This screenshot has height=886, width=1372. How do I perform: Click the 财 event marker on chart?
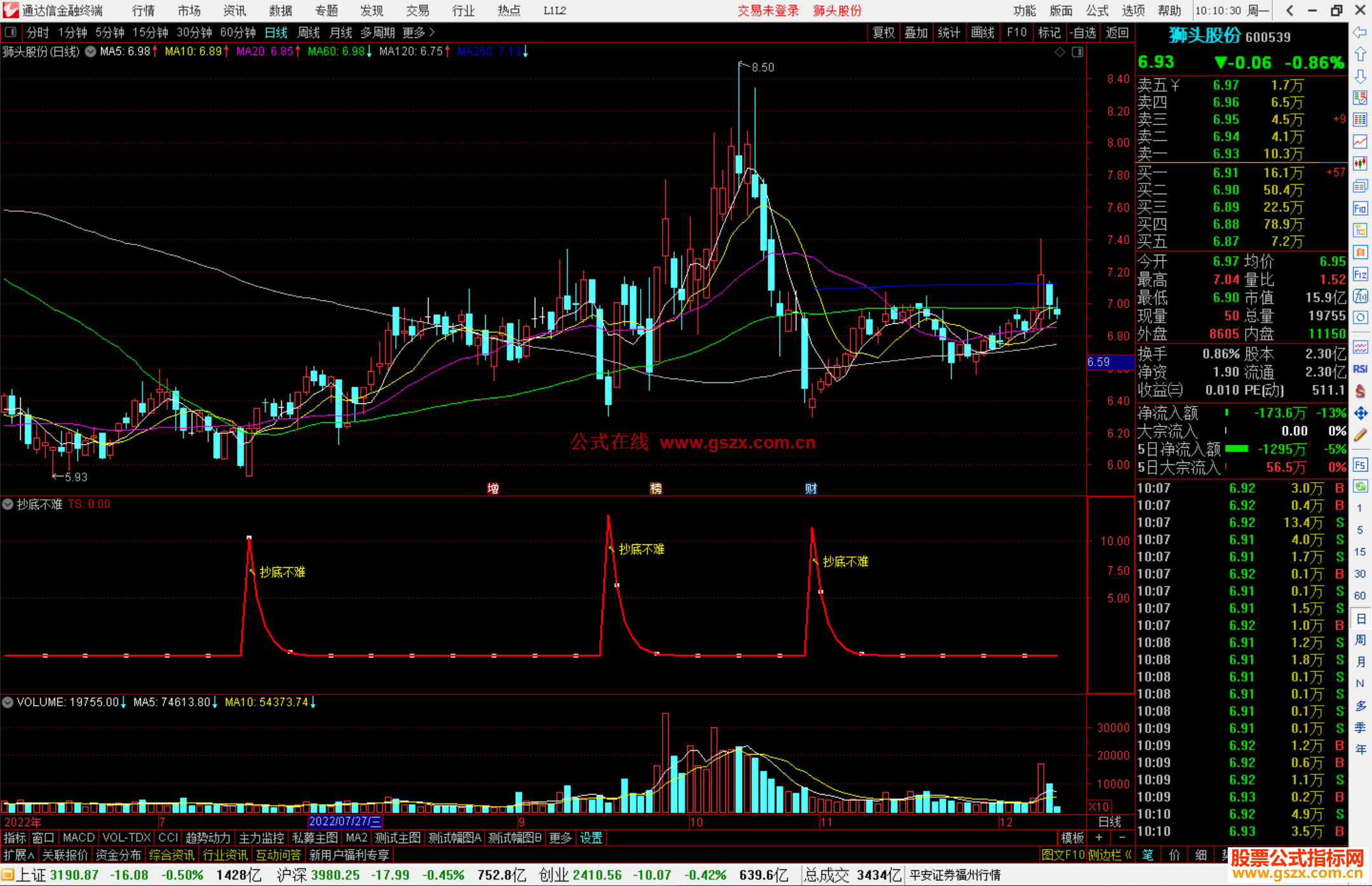tap(810, 488)
